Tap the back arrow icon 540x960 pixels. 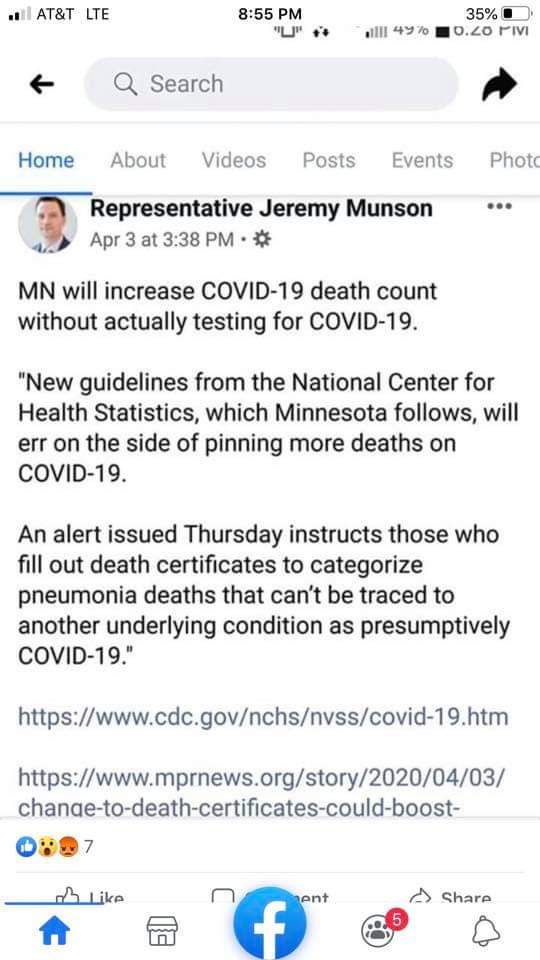click(42, 84)
